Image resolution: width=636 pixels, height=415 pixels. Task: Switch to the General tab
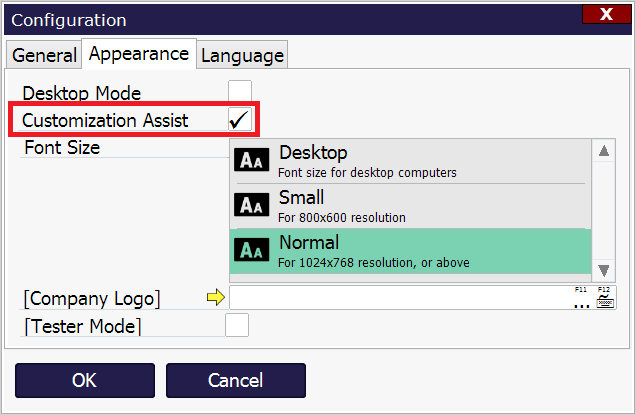pyautogui.click(x=44, y=55)
